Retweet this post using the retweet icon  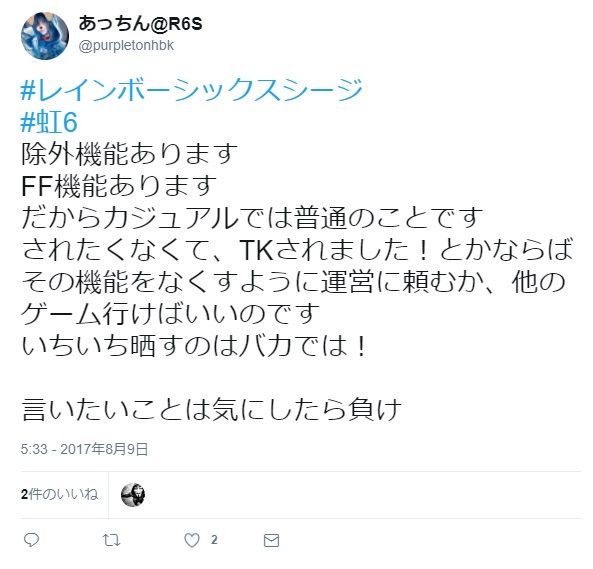tap(112, 540)
